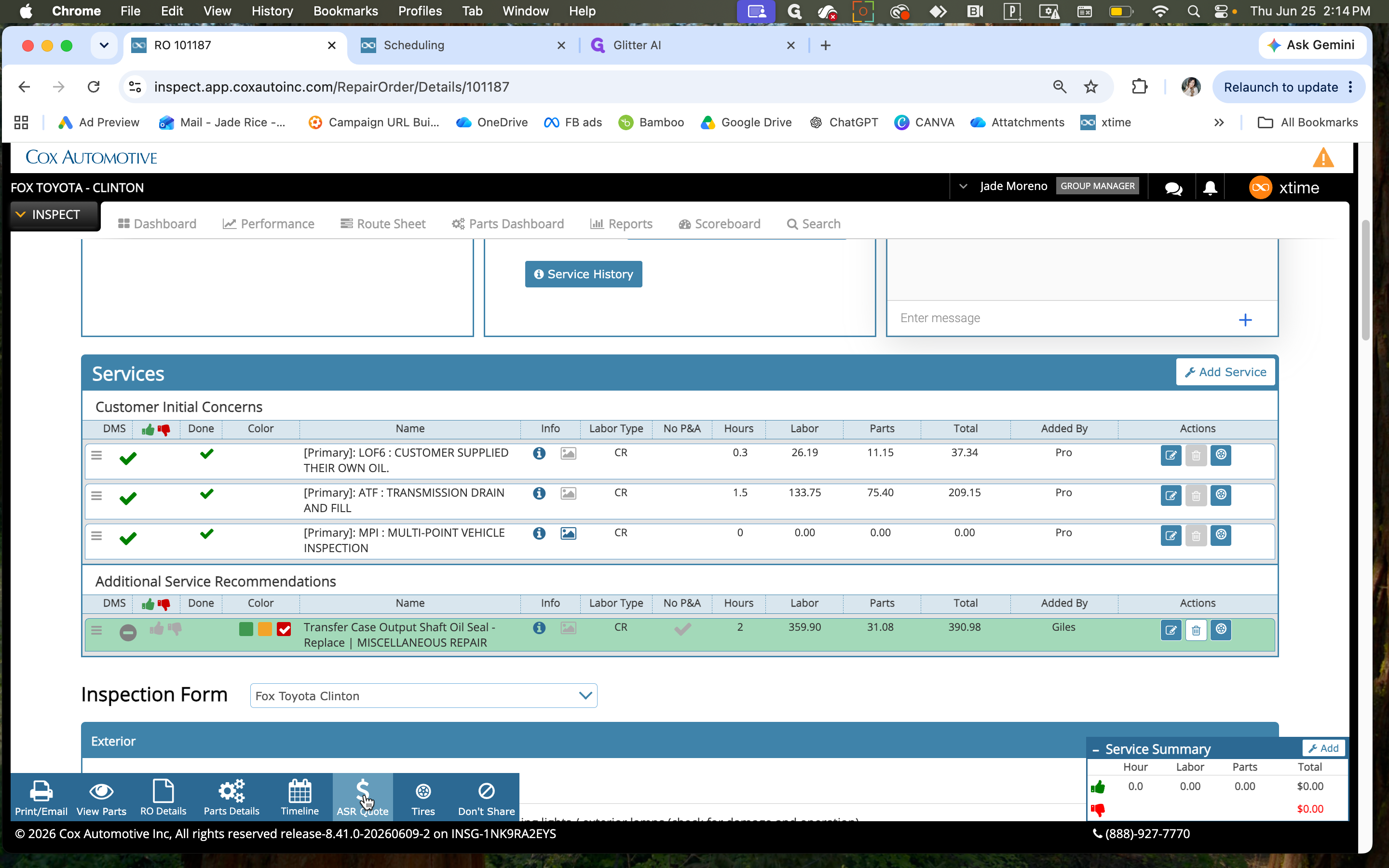Open Route Sheet tab
1389x868 pixels.
(383, 224)
